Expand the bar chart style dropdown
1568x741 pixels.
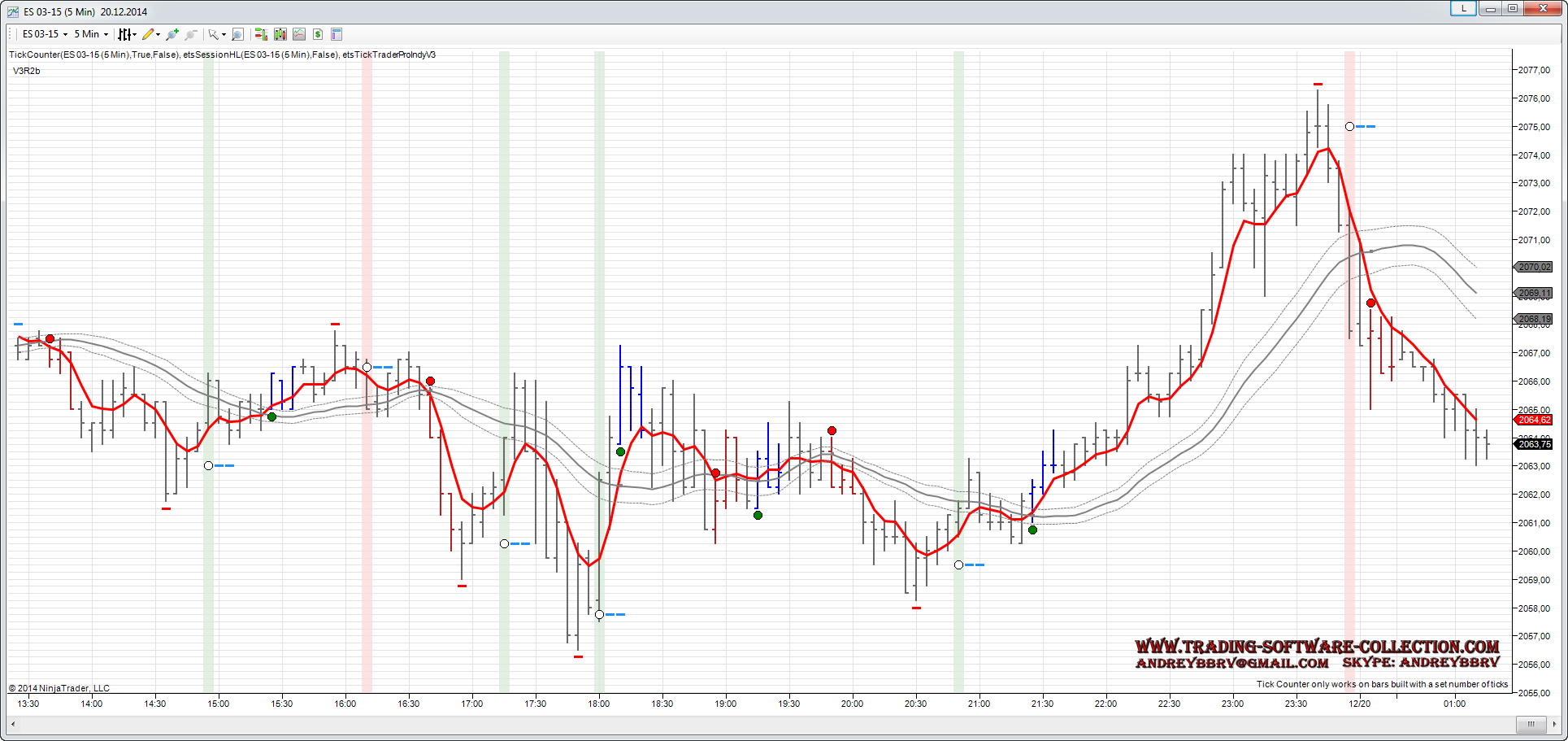(127, 34)
